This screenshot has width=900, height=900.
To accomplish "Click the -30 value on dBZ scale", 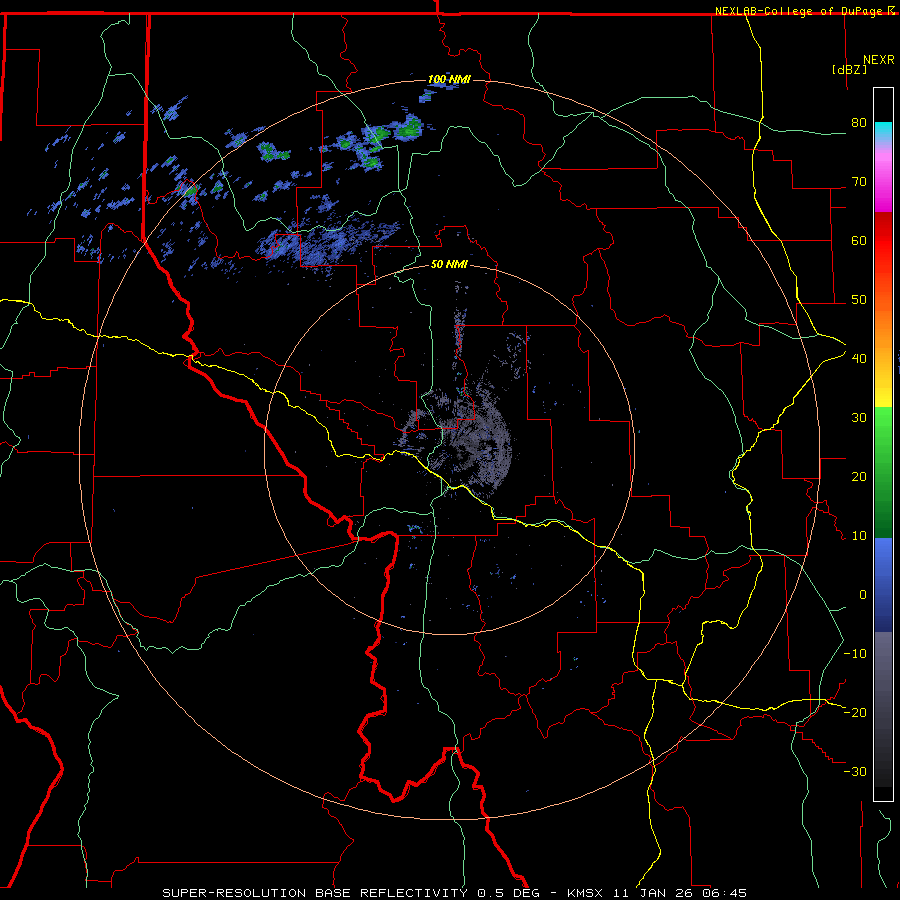I will point(855,771).
